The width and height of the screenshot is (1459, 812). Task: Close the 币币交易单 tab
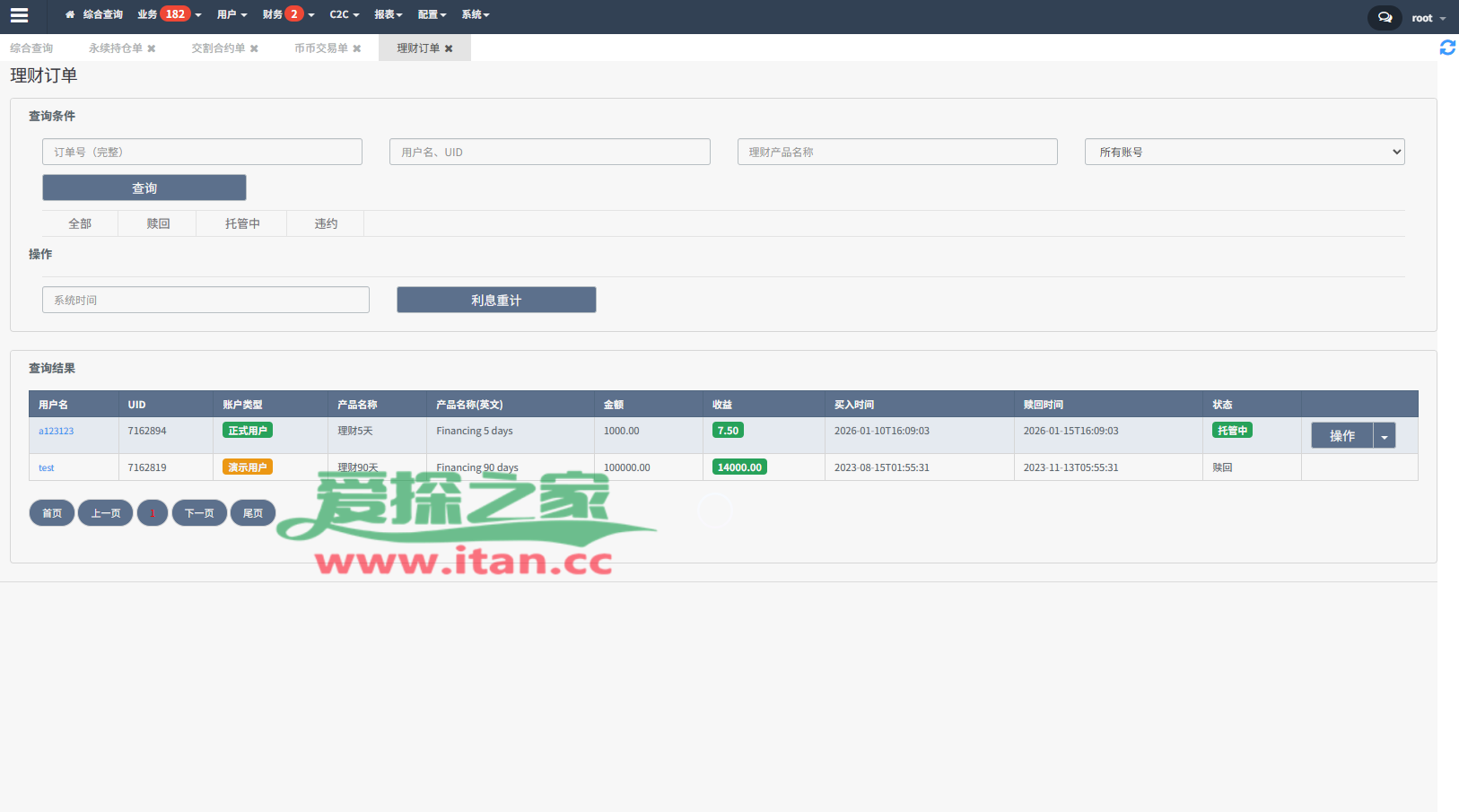coord(357,48)
